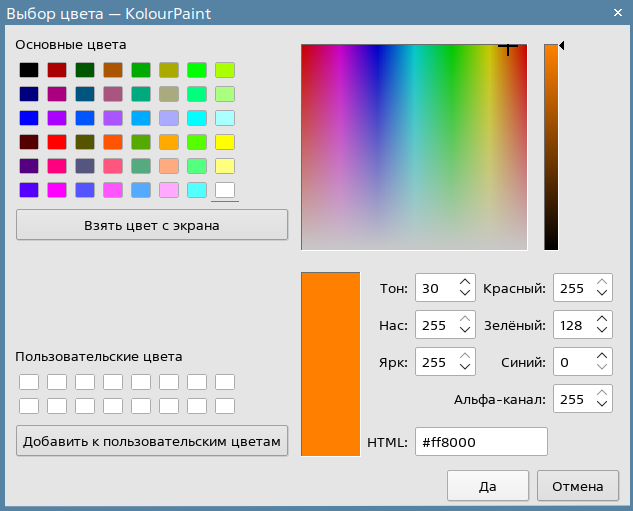This screenshot has height=511, width=633.
Task: Cancel the dialog with Отмена
Action: (577, 487)
